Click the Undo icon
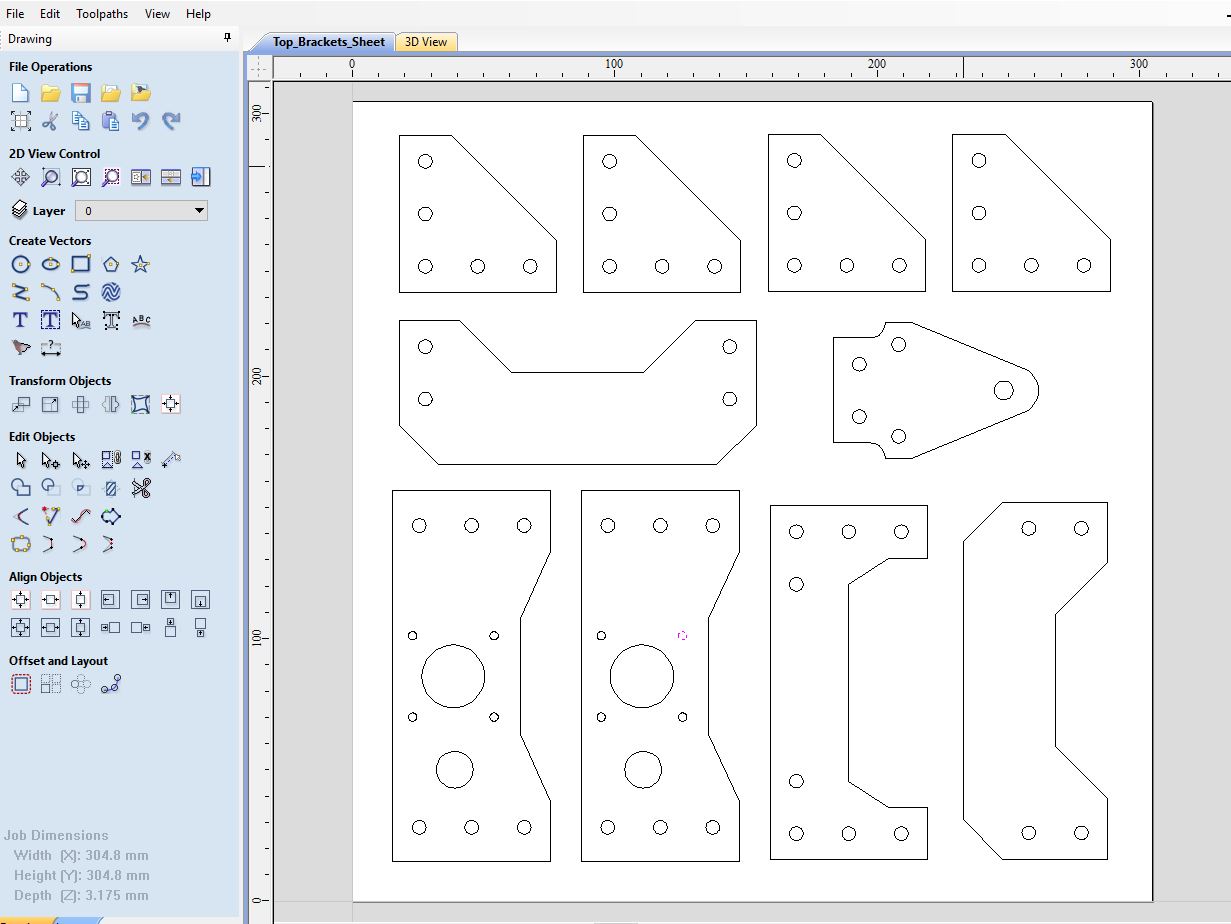The width and height of the screenshot is (1231, 924). (x=141, y=121)
